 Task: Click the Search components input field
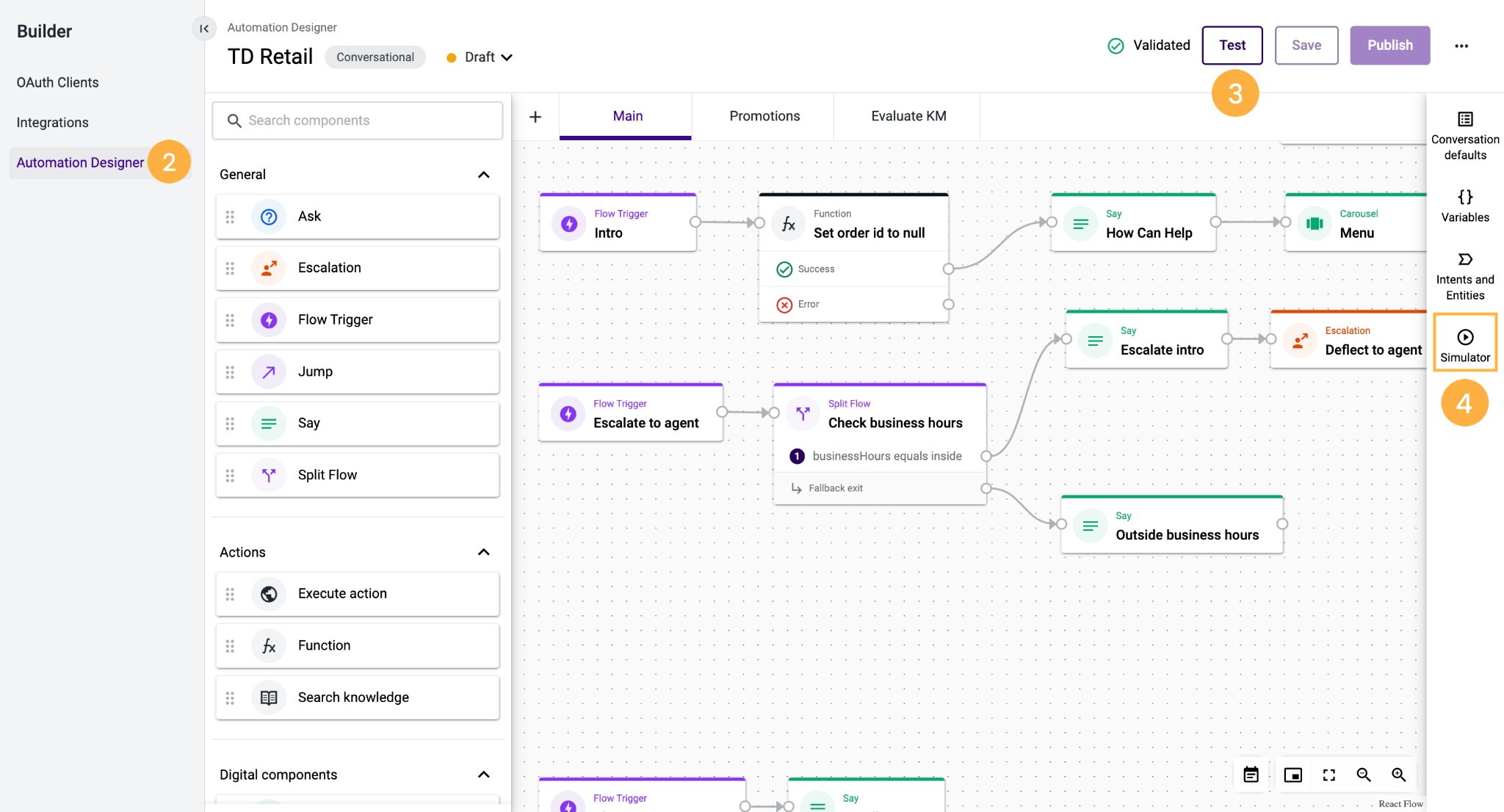pyautogui.click(x=358, y=120)
